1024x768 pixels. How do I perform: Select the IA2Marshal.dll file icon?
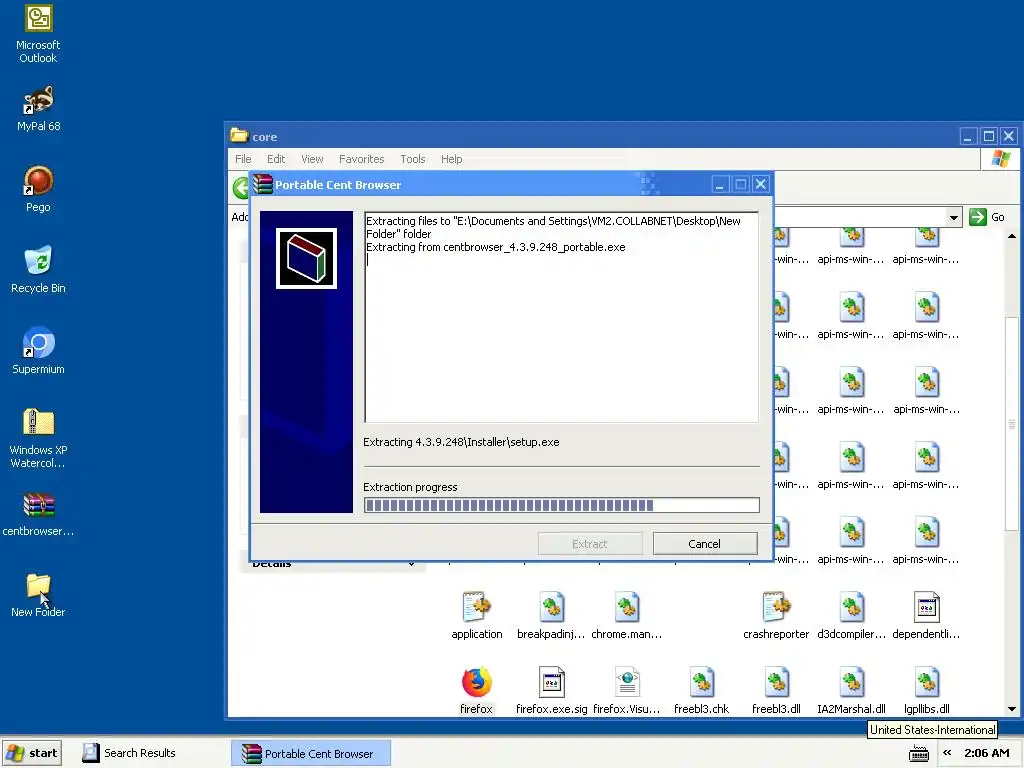851,691
